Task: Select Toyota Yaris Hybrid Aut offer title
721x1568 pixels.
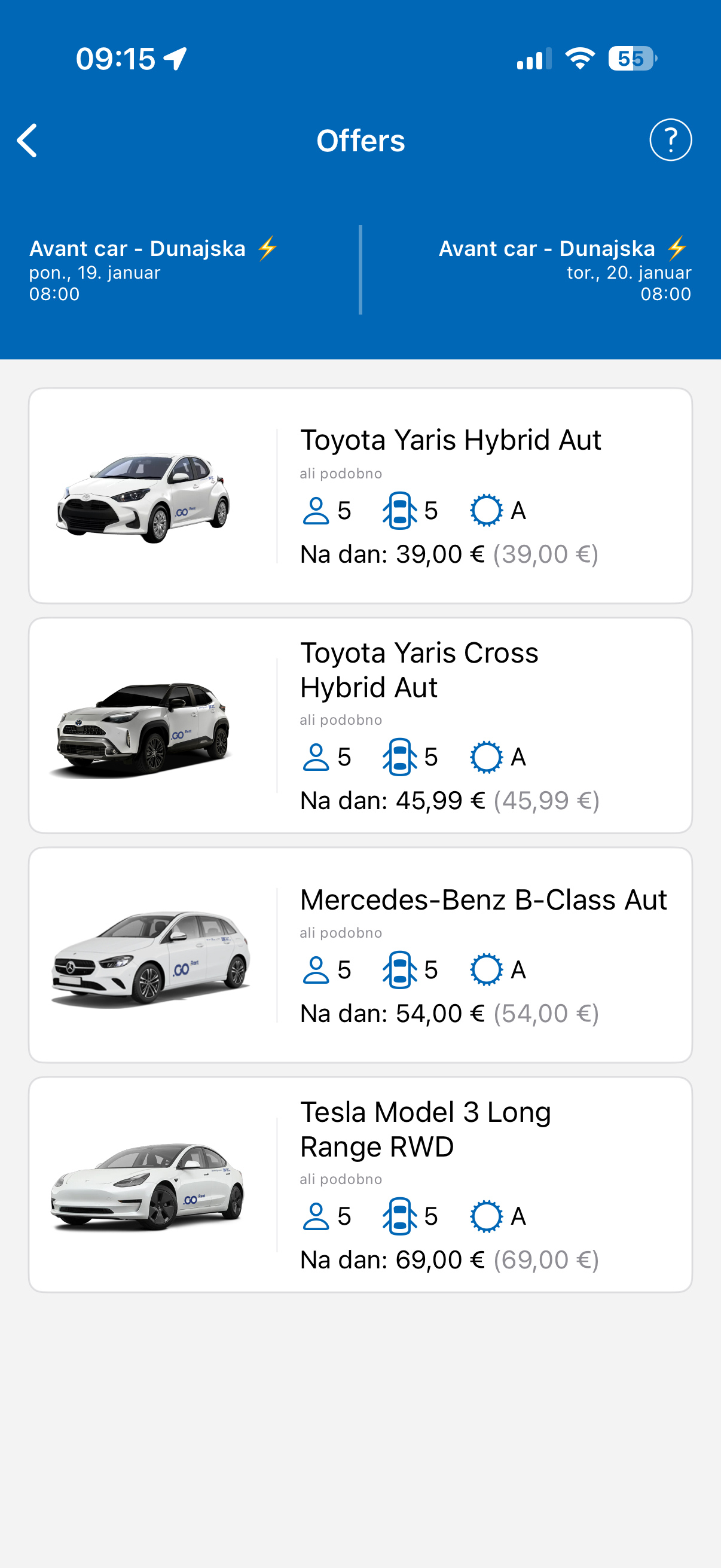Action: 450,440
